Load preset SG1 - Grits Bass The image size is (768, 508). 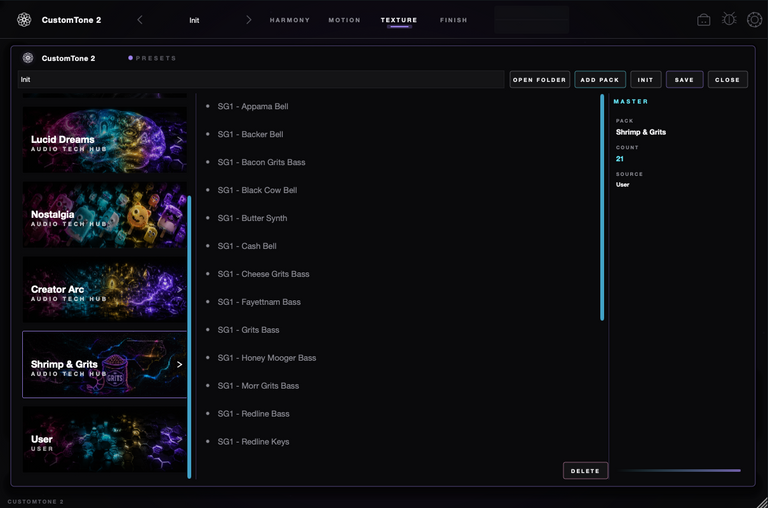coord(248,330)
